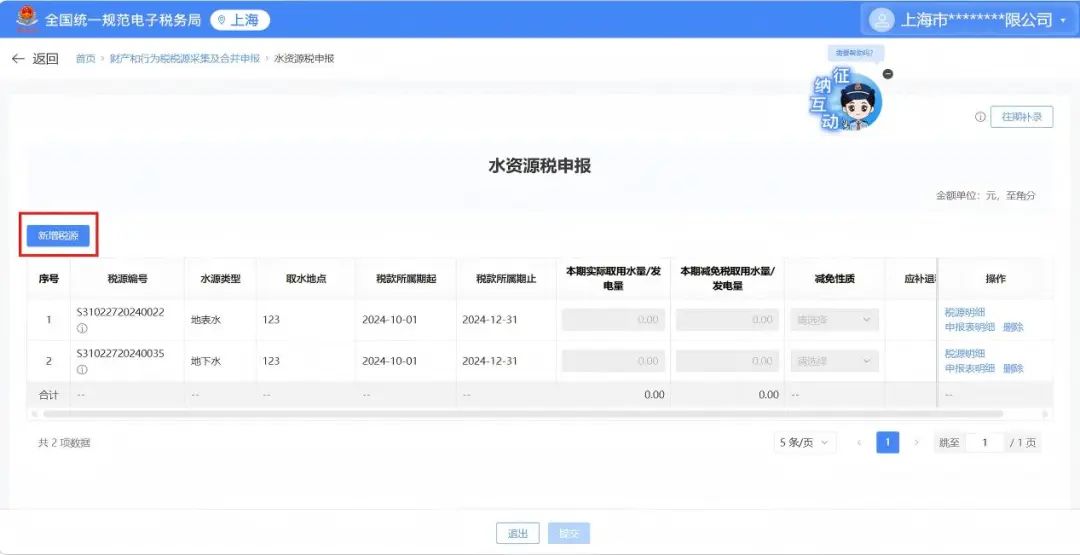Open 减免性质 dropdown for row 2
Image resolution: width=1080 pixels, height=555 pixels.
coord(833,361)
